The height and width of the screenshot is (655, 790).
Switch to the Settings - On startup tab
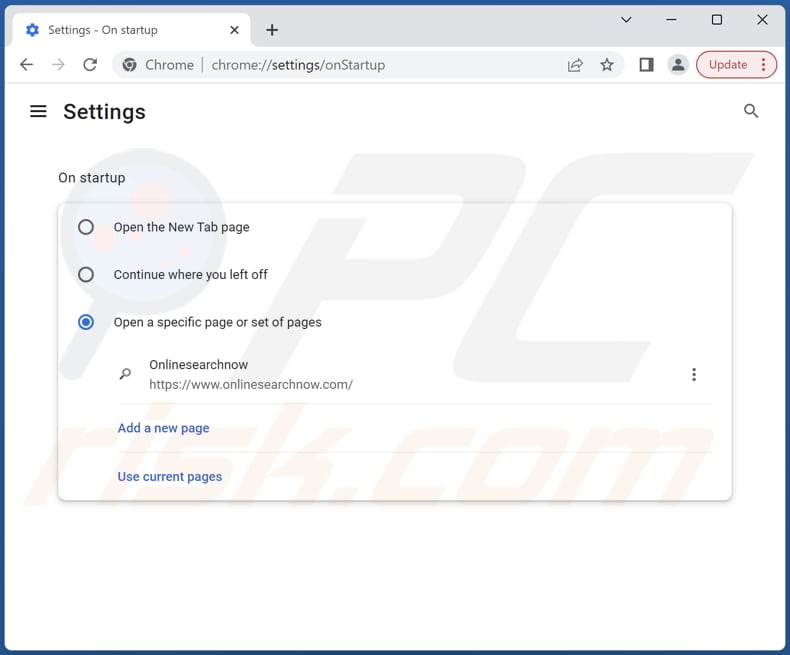131,30
